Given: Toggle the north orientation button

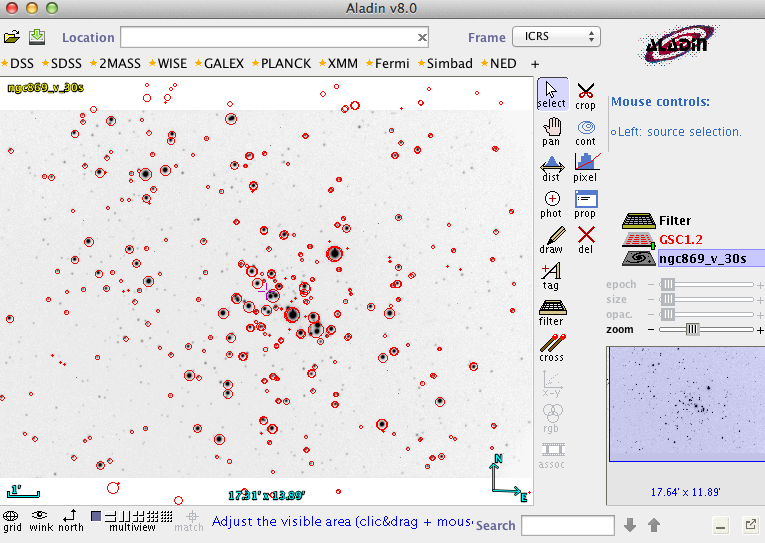Looking at the screenshot, I should tap(71, 521).
